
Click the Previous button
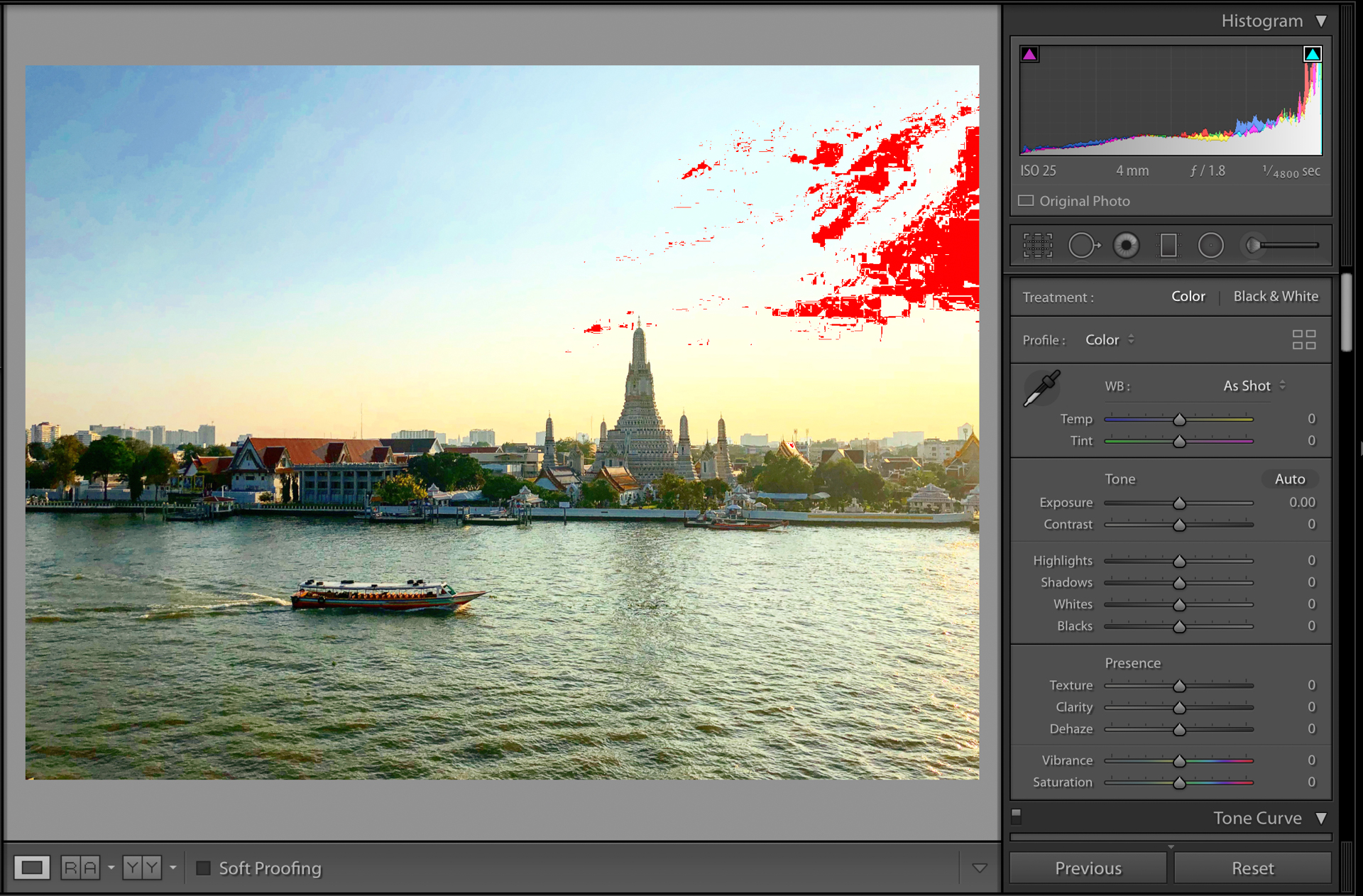click(1088, 868)
